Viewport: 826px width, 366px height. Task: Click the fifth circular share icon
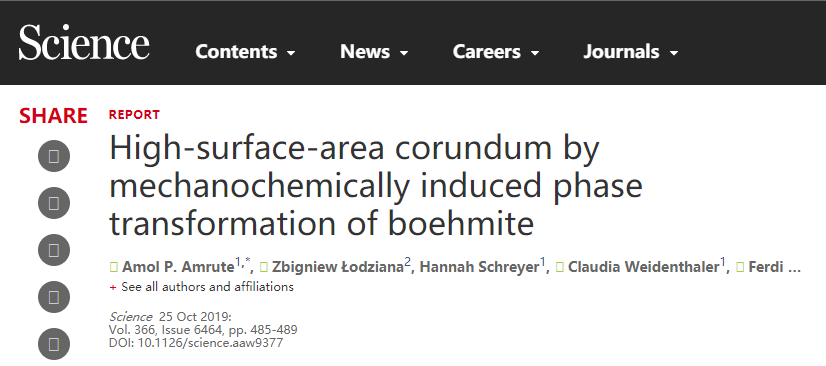pyautogui.click(x=54, y=344)
